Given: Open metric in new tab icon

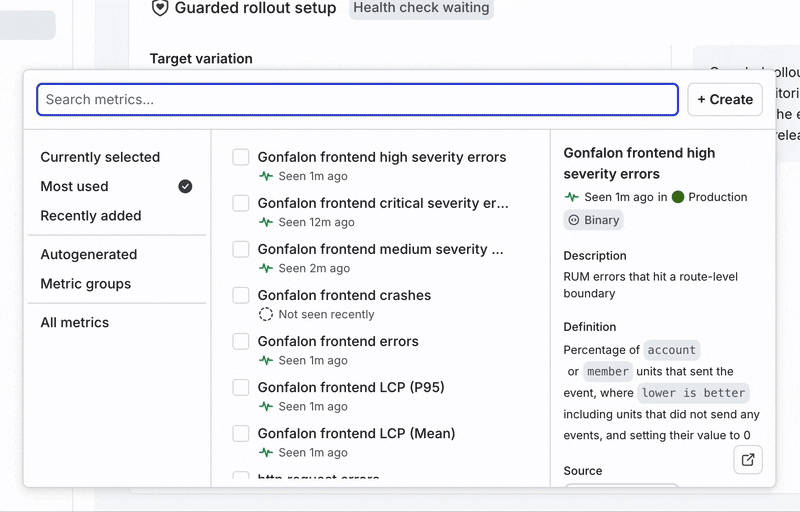Looking at the screenshot, I should click(748, 460).
